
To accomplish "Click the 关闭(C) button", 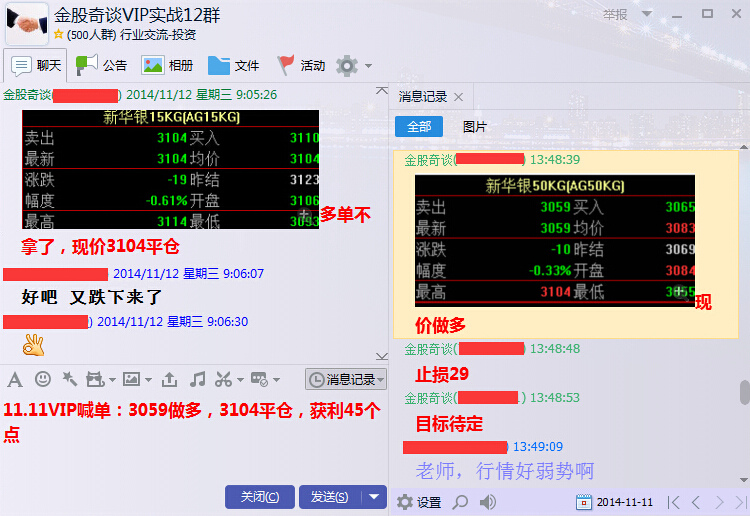I will (x=260, y=496).
